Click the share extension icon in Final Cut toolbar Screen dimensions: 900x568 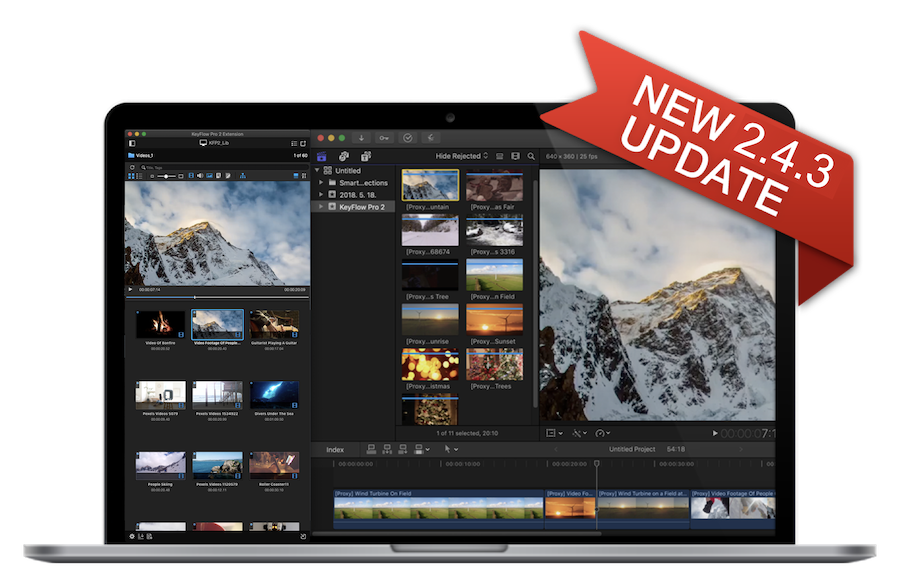(x=430, y=138)
